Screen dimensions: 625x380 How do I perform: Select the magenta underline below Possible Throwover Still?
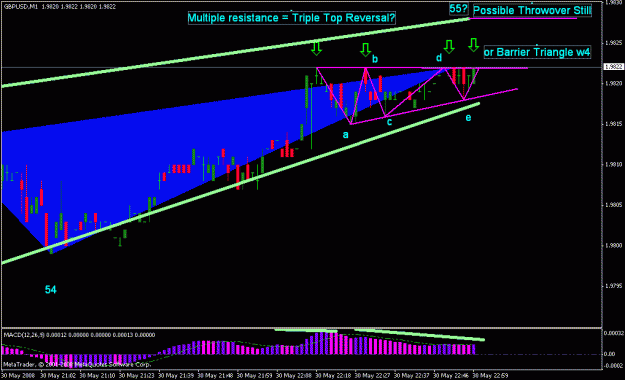(x=523, y=18)
